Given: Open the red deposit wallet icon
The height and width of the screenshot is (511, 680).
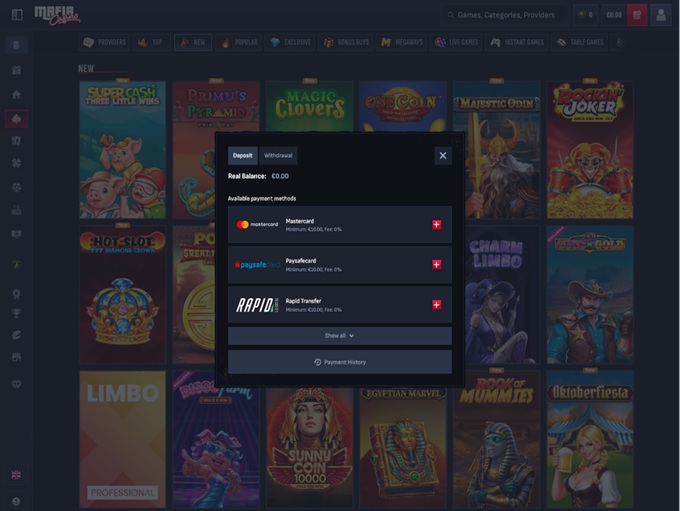Looking at the screenshot, I should 636,15.
